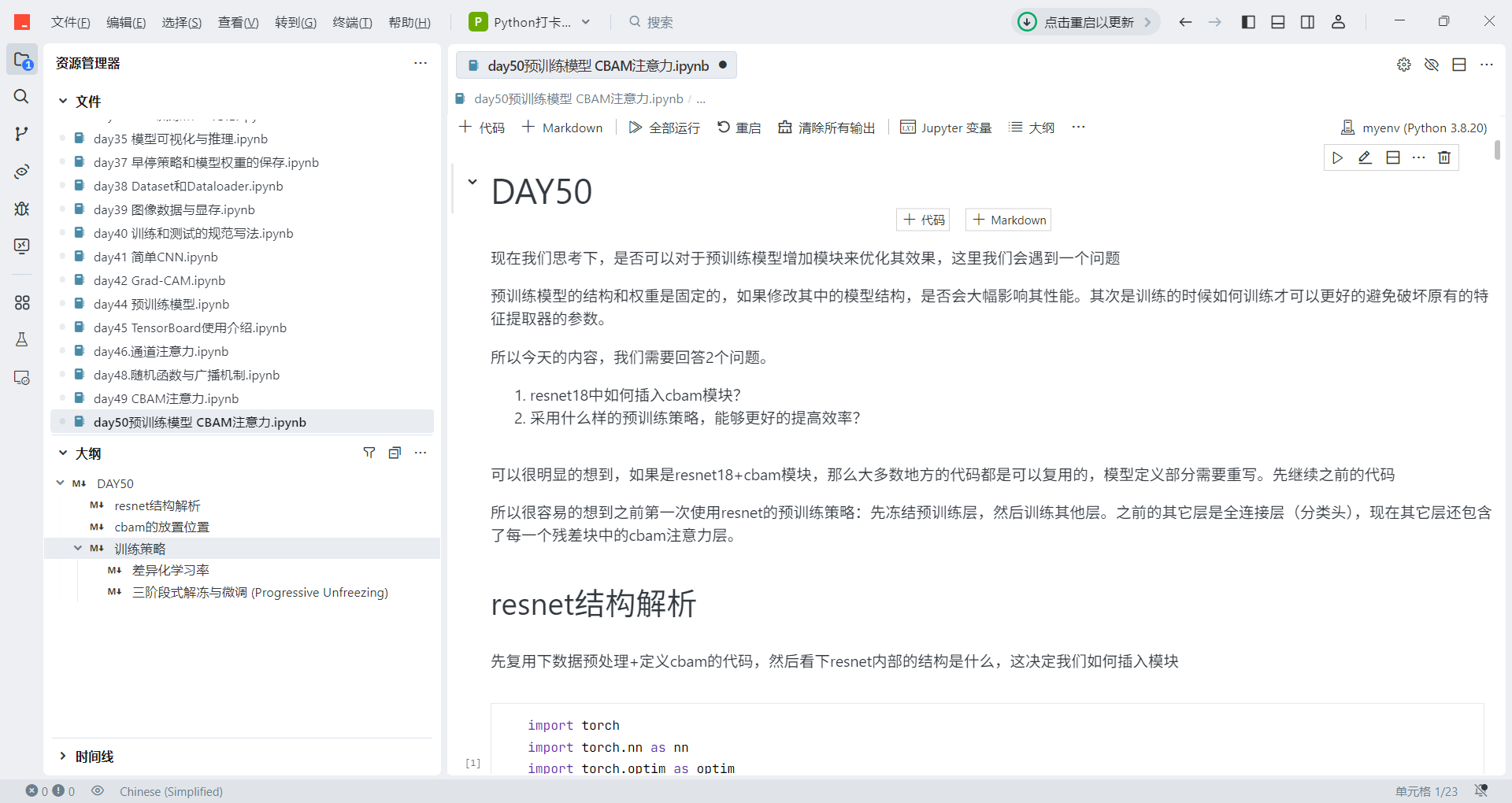Viewport: 1512px width, 803px height.
Task: Toggle the primary sidebar visibility
Action: pos(1247,21)
